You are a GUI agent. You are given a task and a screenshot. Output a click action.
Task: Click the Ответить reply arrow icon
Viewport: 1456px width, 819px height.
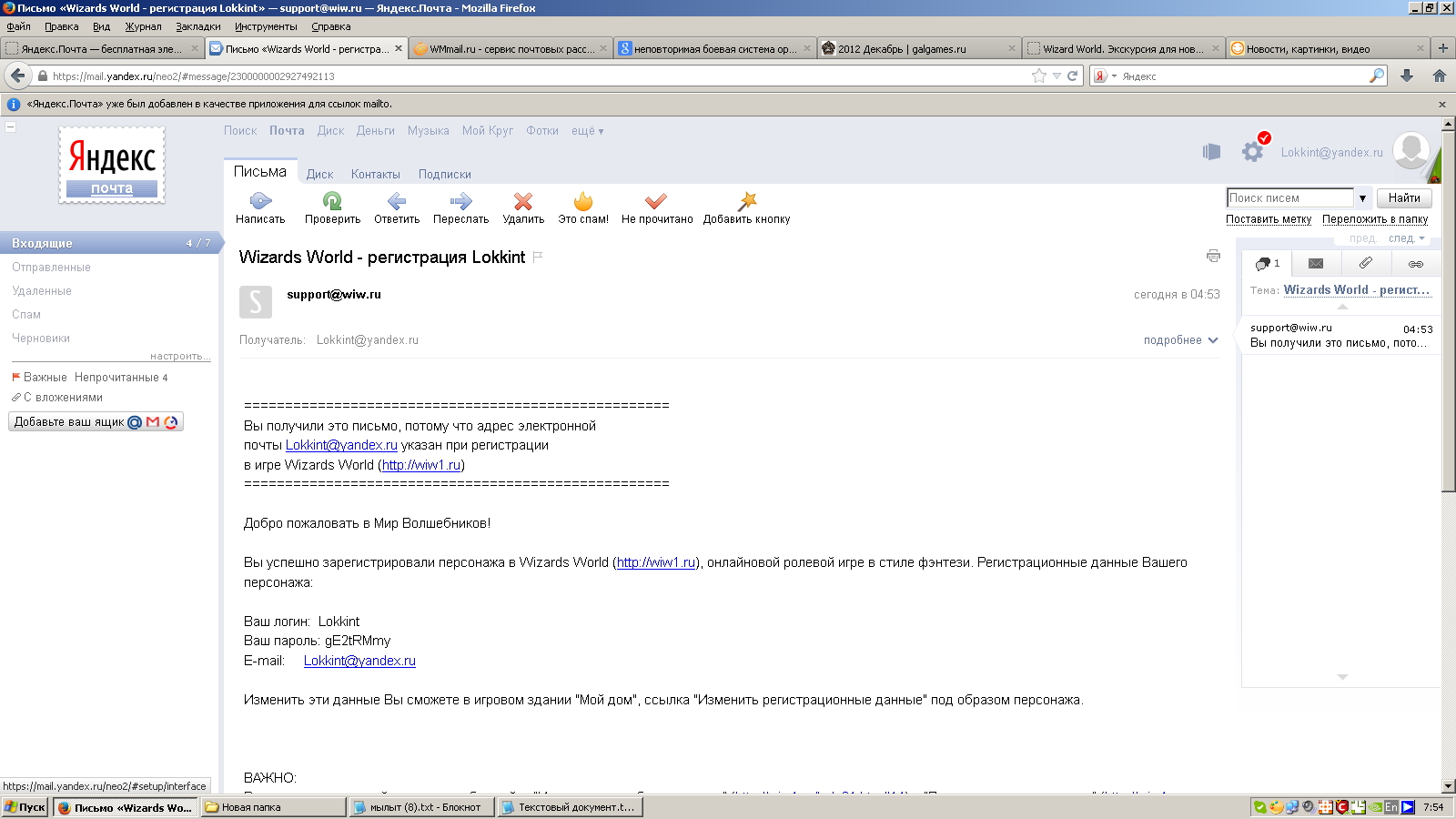point(397,201)
